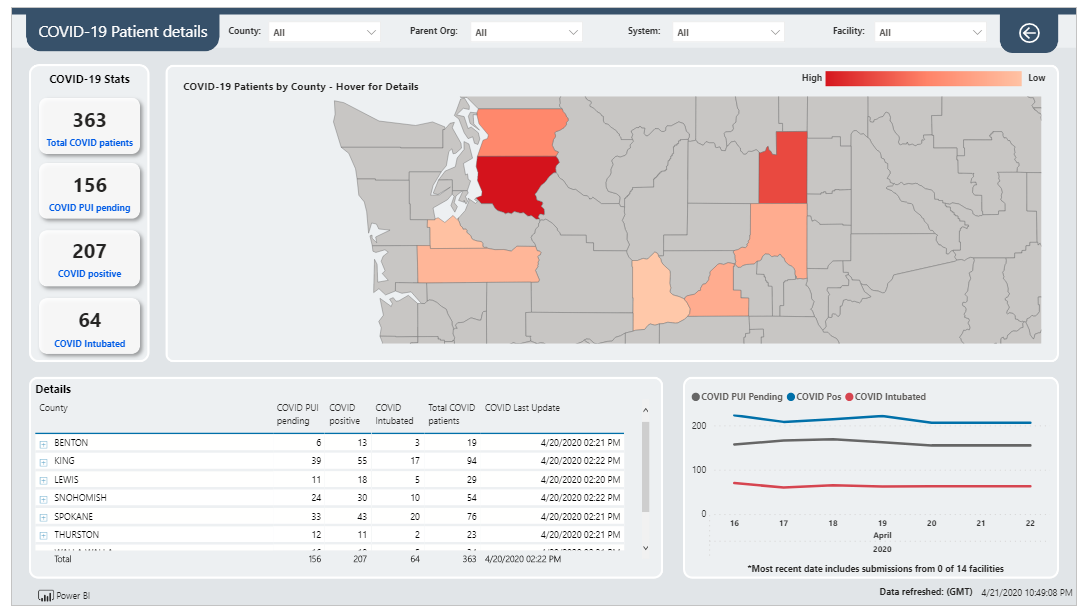Click the 156 COVID PUI pending card
1089x615 pixels.
click(x=90, y=191)
